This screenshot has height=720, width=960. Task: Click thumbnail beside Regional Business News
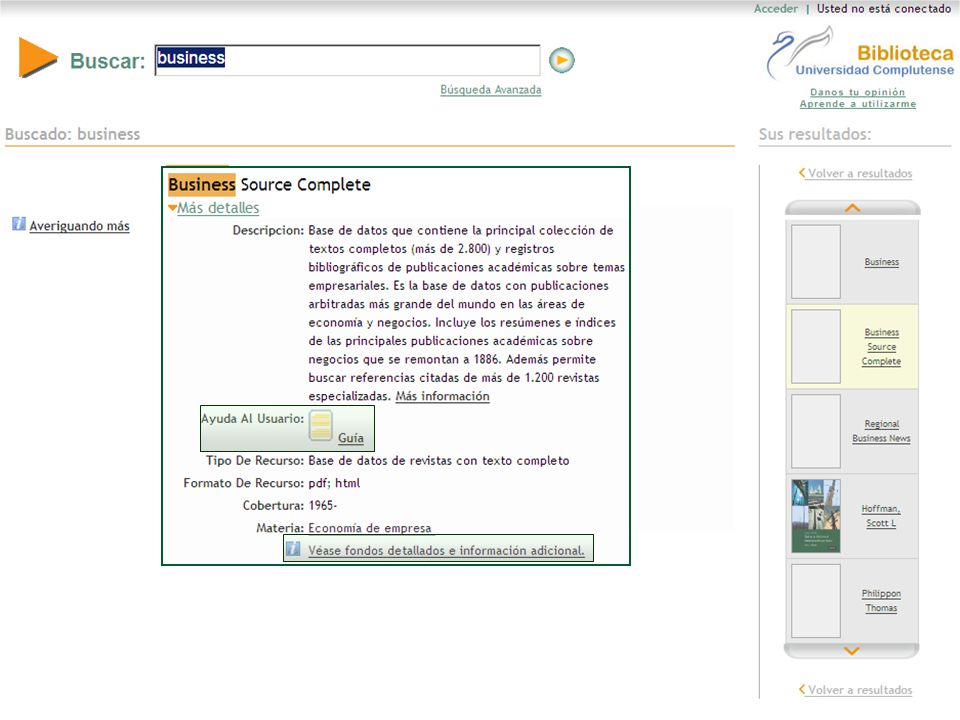tap(816, 432)
